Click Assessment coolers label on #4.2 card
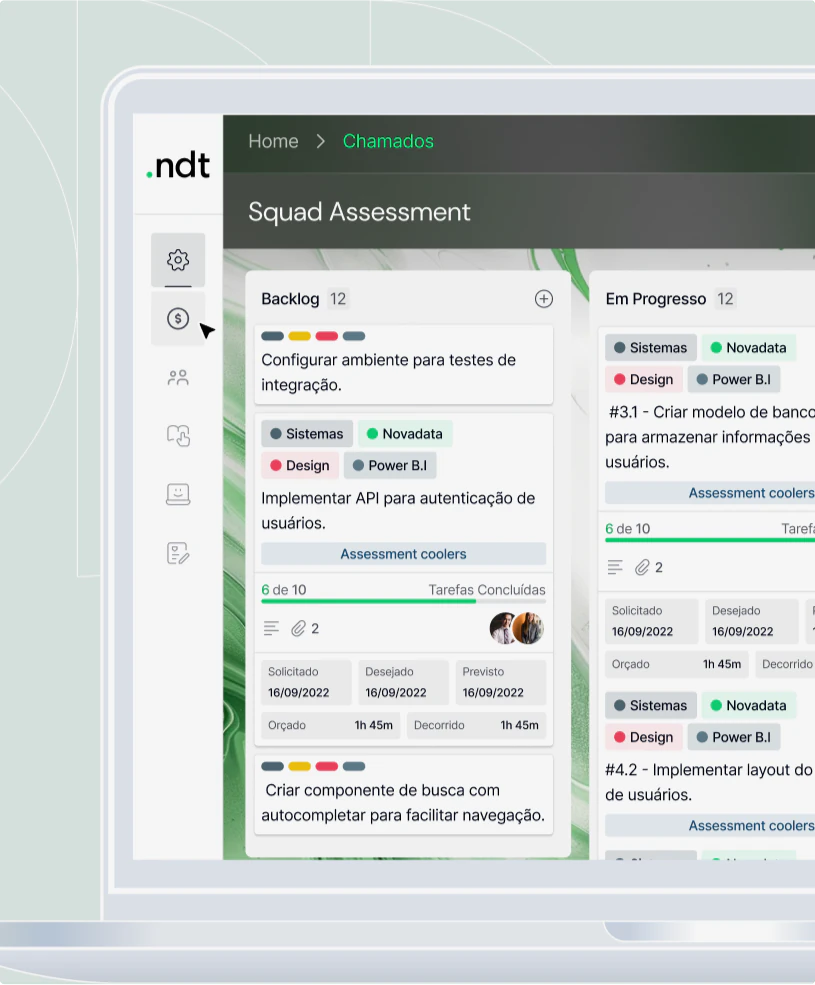This screenshot has width=815, height=985. pos(710,825)
